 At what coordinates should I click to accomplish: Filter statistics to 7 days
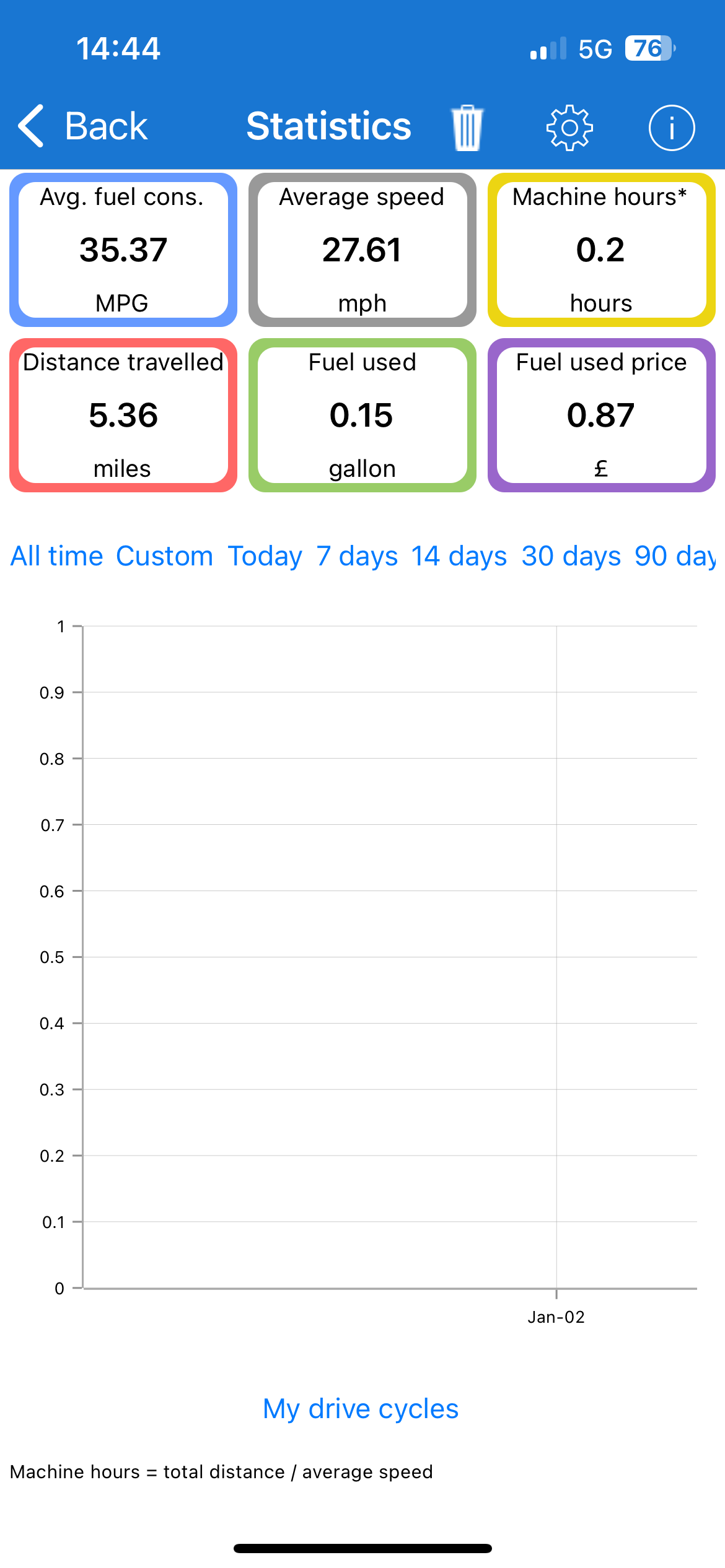[357, 556]
